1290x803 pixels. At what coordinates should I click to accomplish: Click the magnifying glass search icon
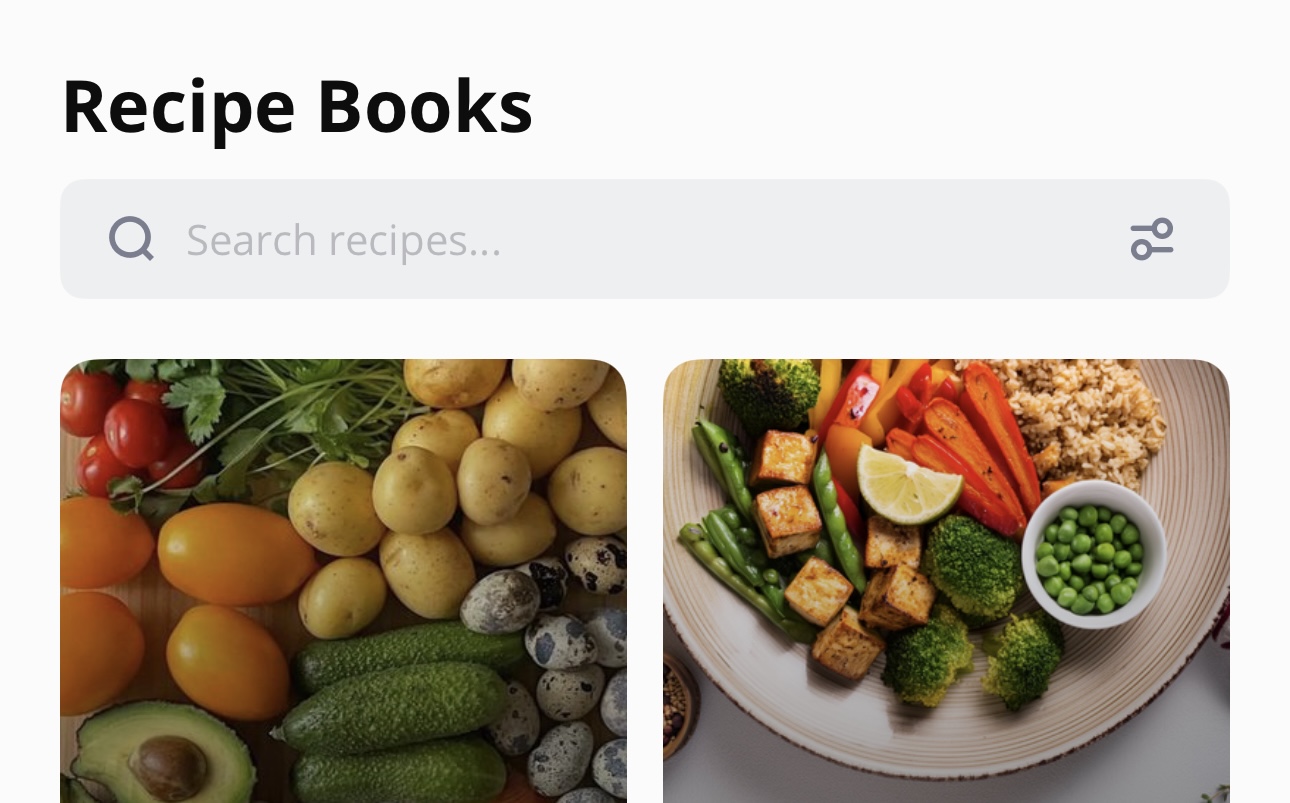(x=131, y=239)
